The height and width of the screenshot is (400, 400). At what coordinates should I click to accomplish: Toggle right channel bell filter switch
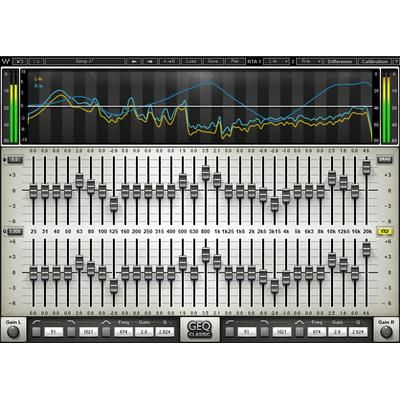[x=300, y=332]
